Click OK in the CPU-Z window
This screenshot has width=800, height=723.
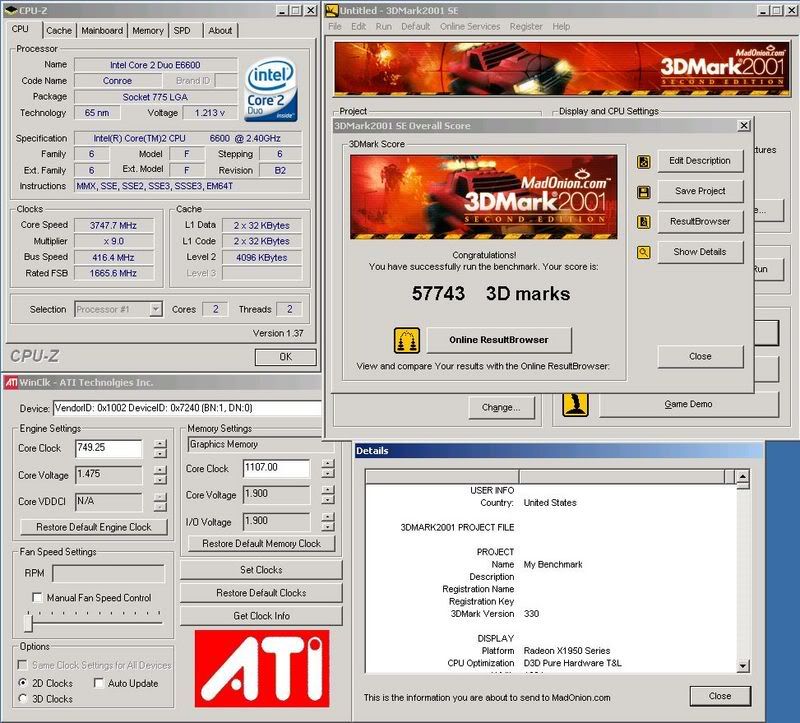coord(285,357)
